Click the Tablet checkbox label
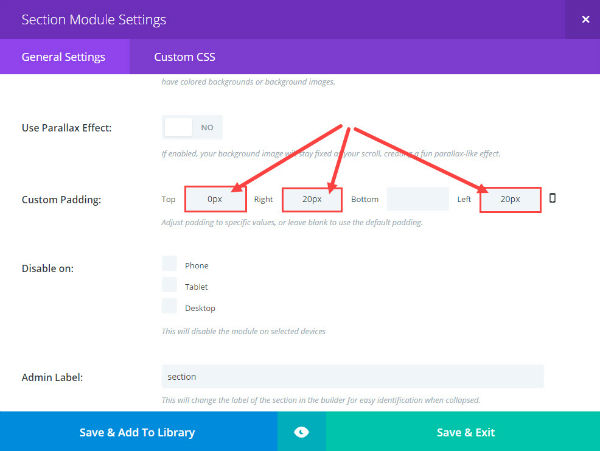 (x=196, y=287)
